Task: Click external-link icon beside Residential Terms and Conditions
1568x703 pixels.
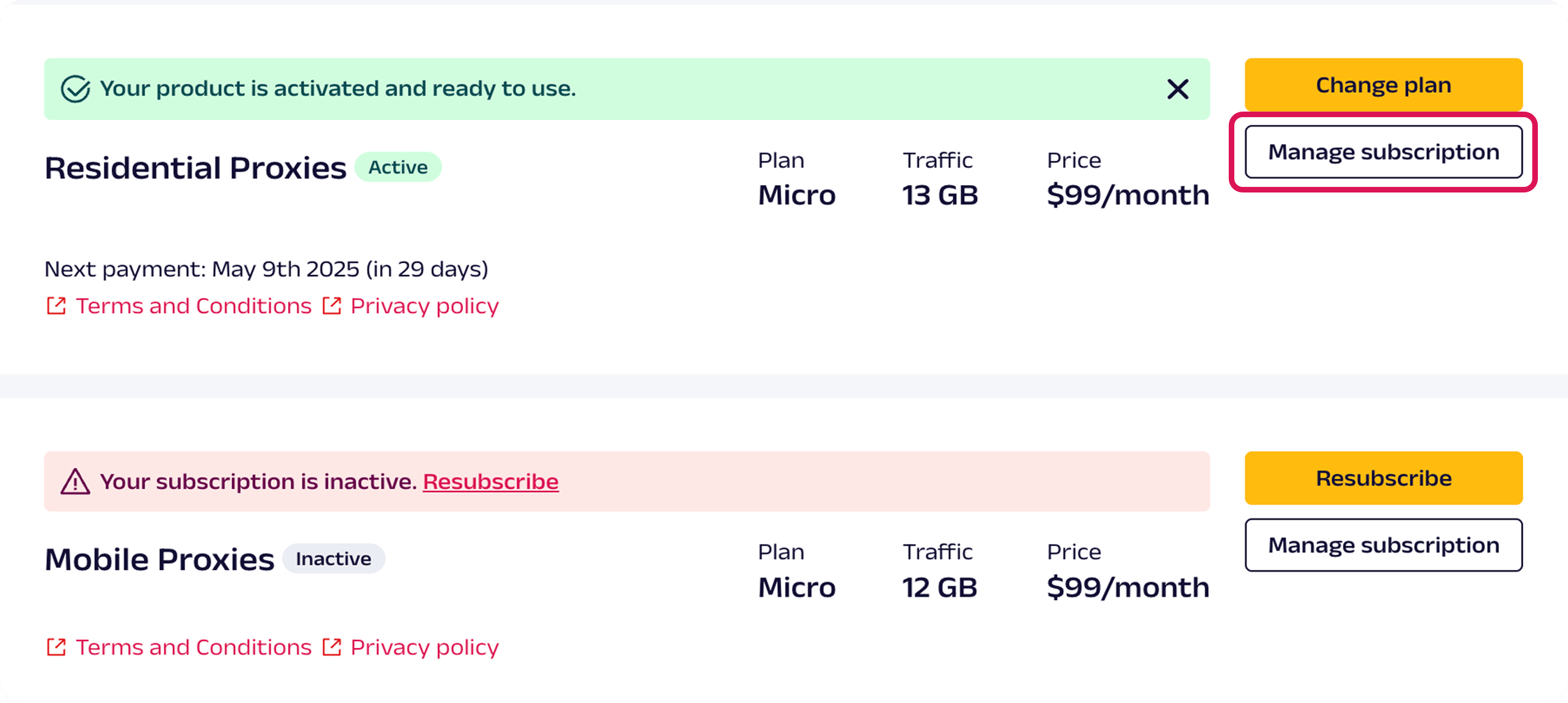Action: [56, 306]
